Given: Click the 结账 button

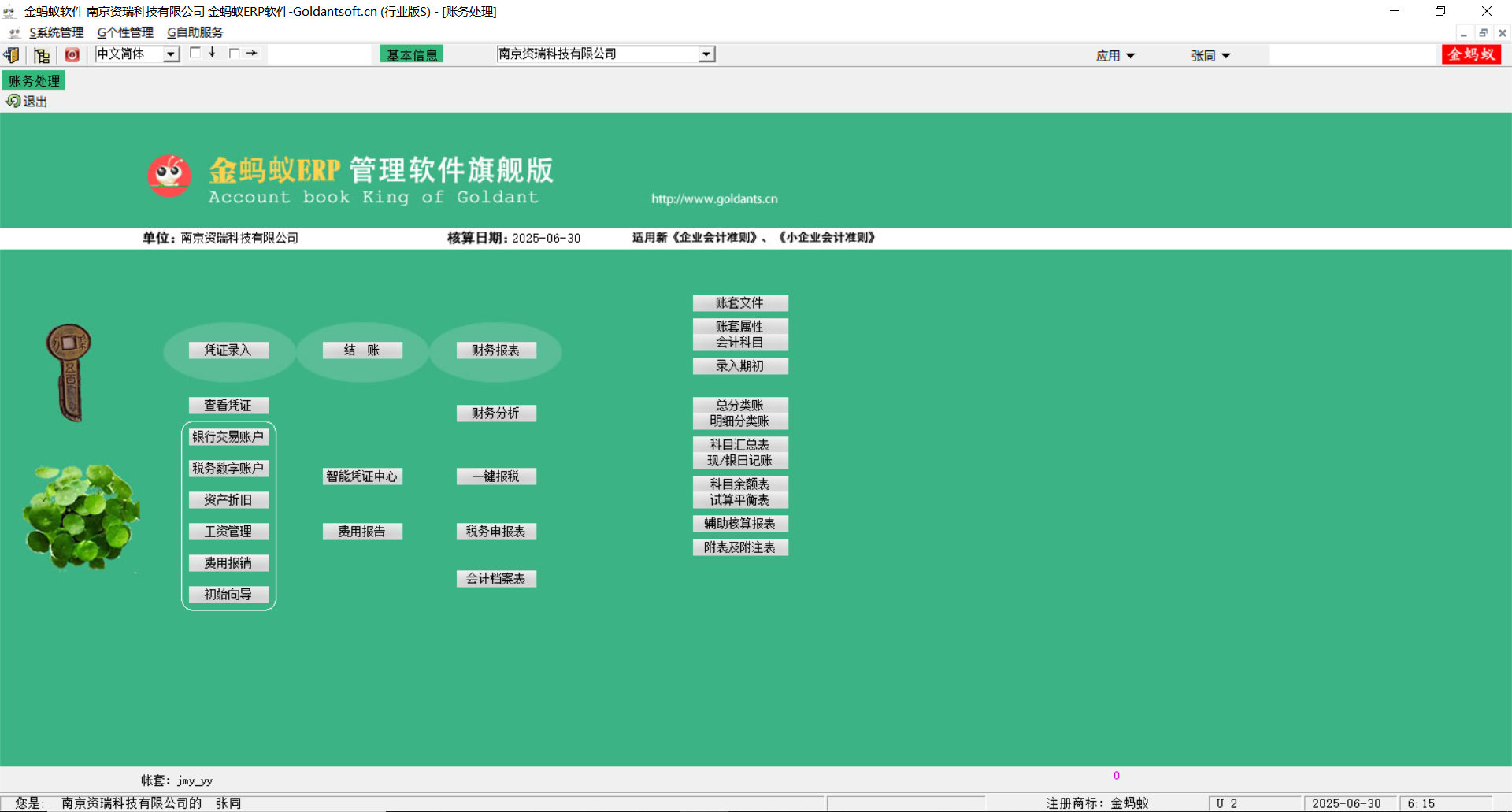Looking at the screenshot, I should [x=362, y=350].
